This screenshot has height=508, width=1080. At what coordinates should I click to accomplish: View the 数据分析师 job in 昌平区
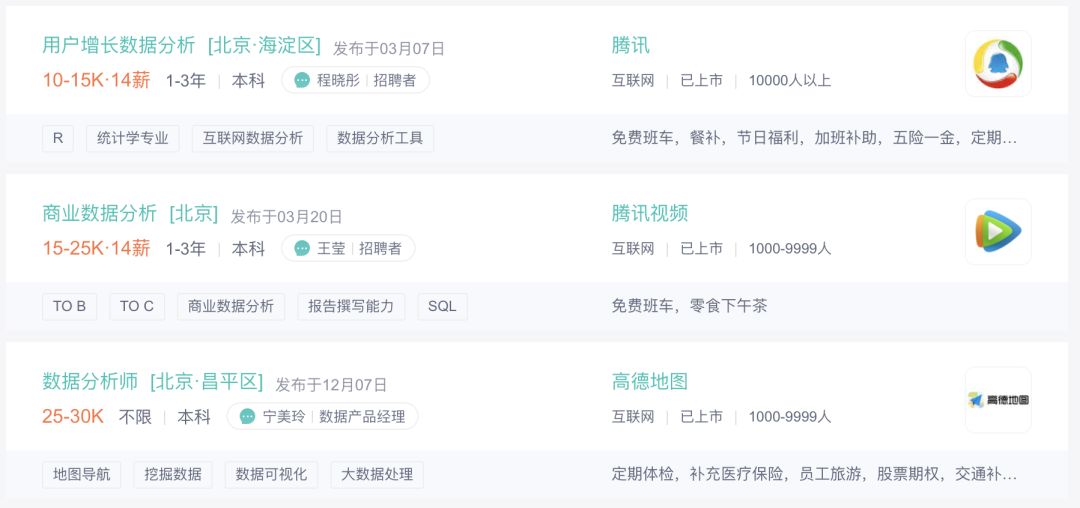tap(90, 382)
